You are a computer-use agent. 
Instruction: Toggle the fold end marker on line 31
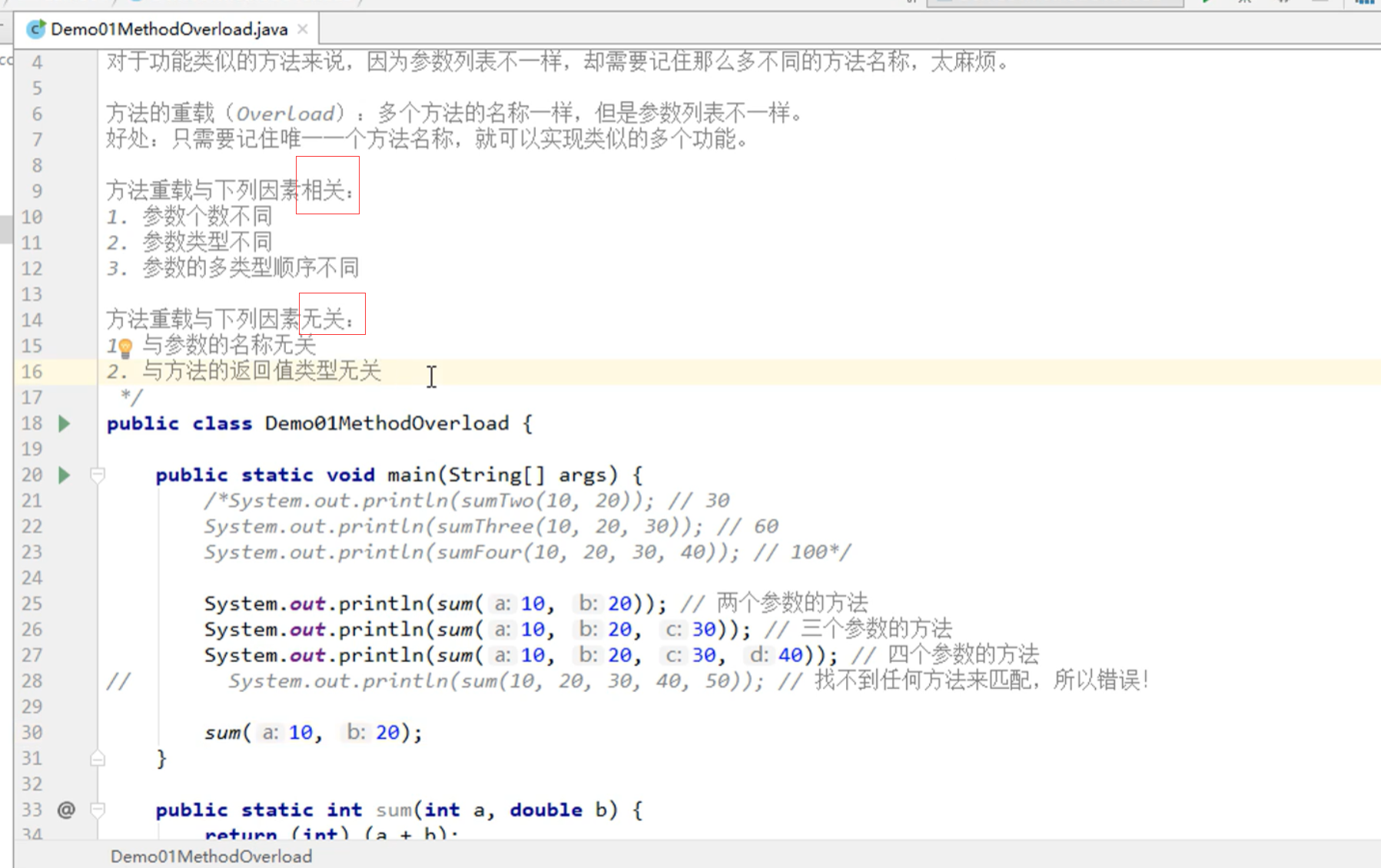(98, 759)
